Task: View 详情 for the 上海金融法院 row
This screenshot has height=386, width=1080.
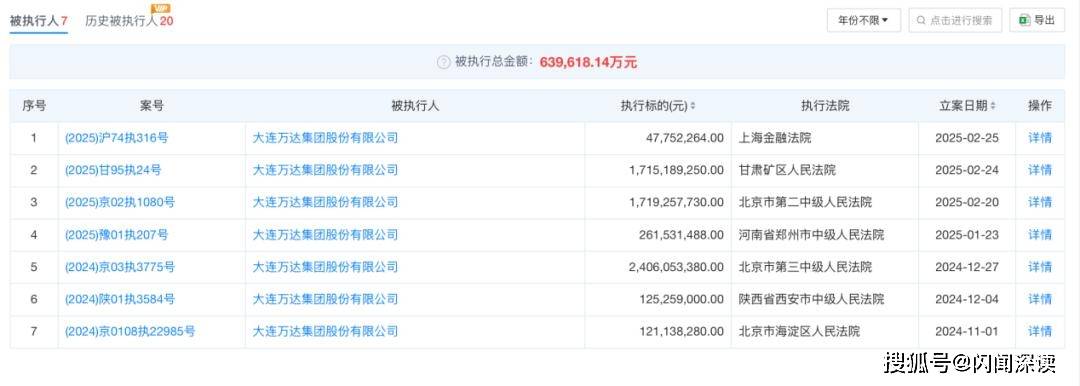Action: pyautogui.click(x=1040, y=138)
